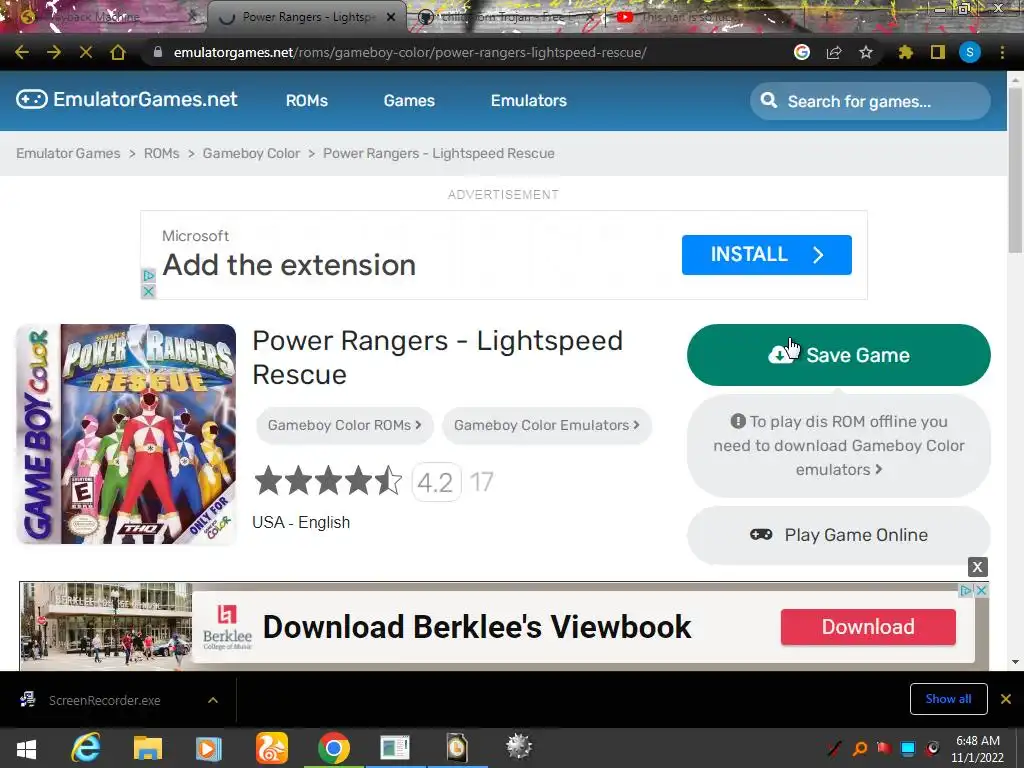Go forward using the browser forward arrow
Image resolution: width=1024 pixels, height=768 pixels.
[x=54, y=52]
